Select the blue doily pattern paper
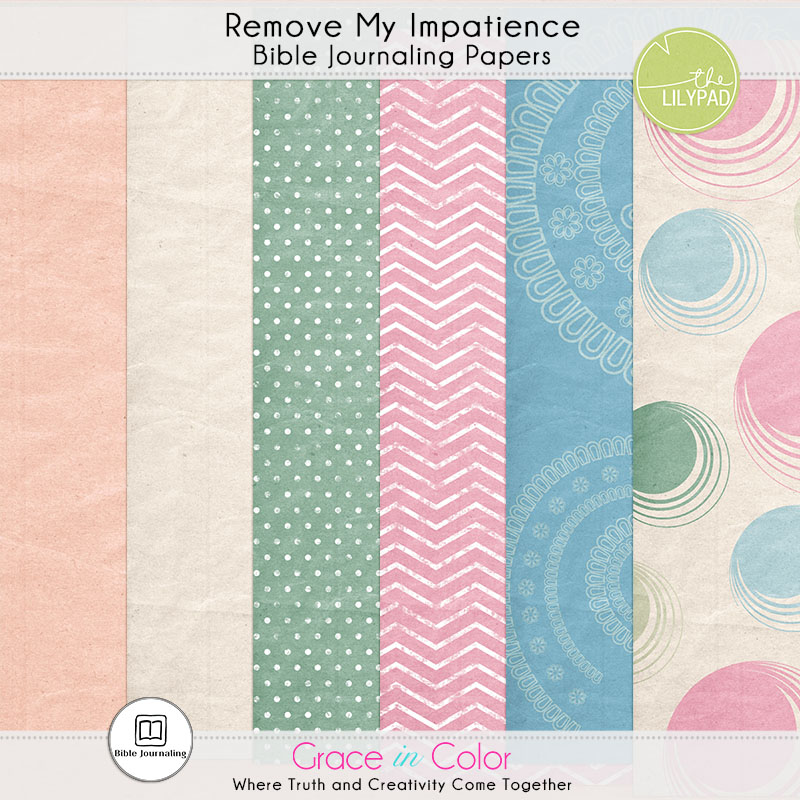 point(569,406)
